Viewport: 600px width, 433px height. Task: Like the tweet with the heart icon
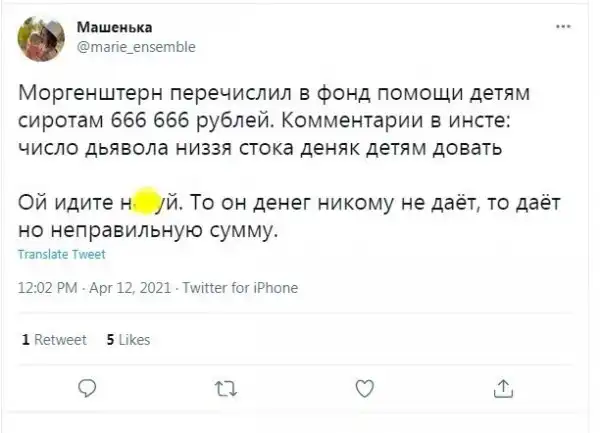pyautogui.click(x=365, y=389)
